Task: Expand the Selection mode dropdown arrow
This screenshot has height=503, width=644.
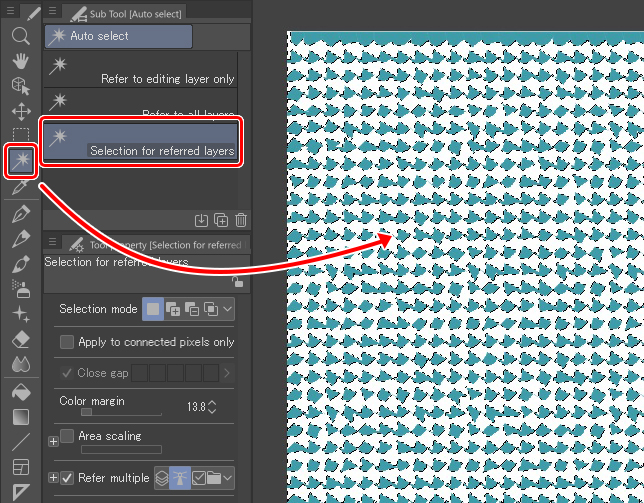Action: coord(230,310)
